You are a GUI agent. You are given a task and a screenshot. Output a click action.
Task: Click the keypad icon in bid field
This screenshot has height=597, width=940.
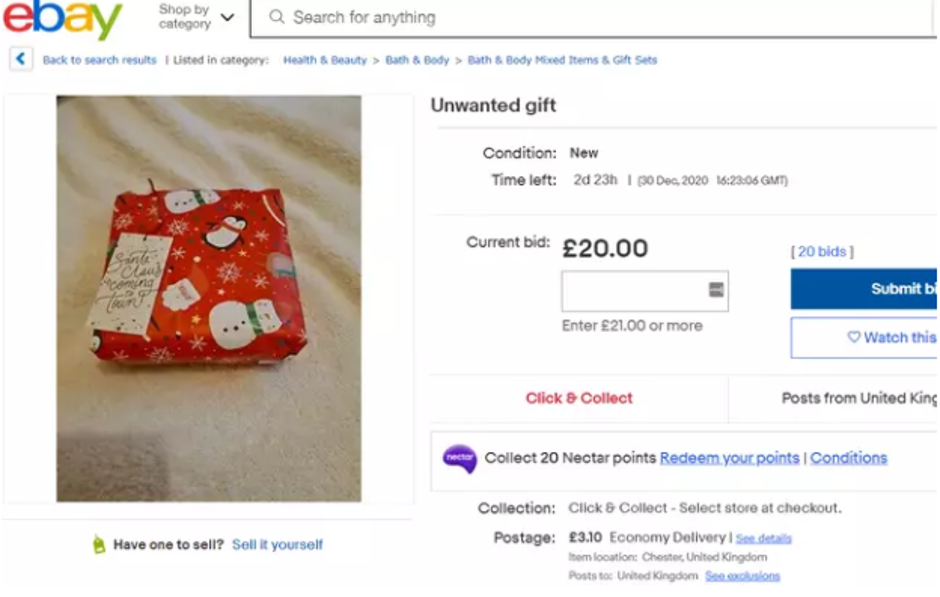click(x=716, y=290)
